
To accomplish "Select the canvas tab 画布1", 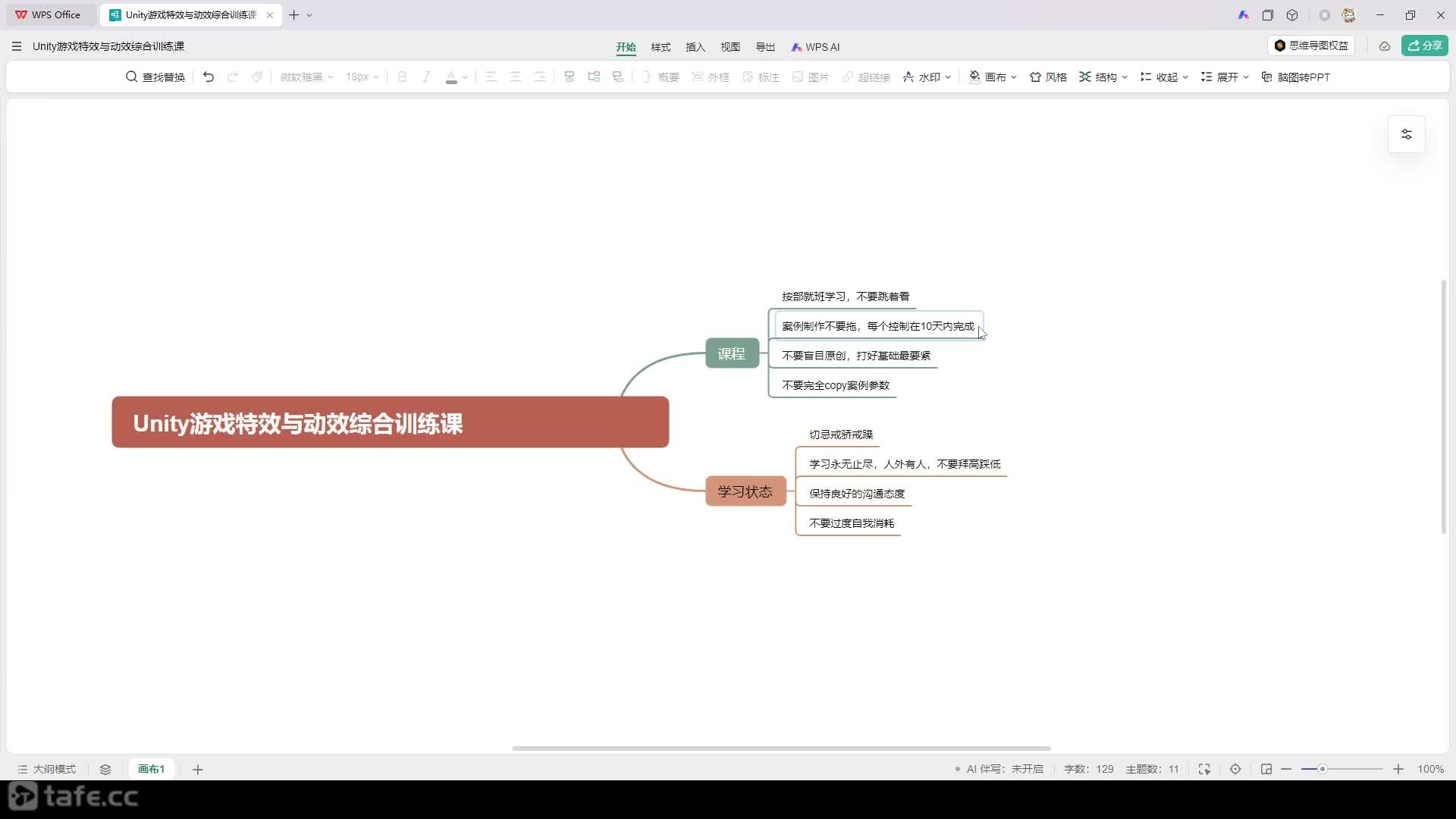I will 151,769.
